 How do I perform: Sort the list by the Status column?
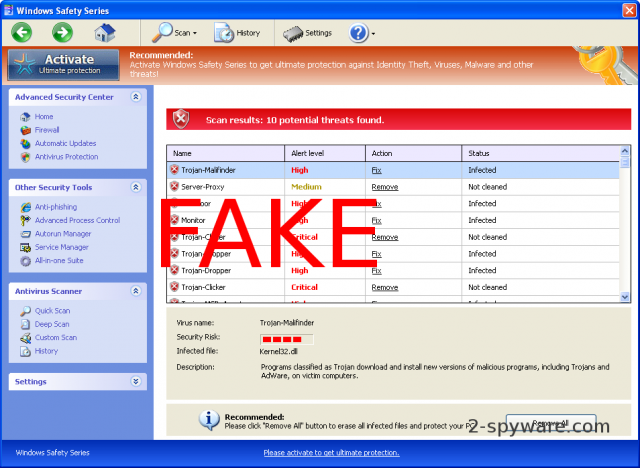(x=541, y=153)
